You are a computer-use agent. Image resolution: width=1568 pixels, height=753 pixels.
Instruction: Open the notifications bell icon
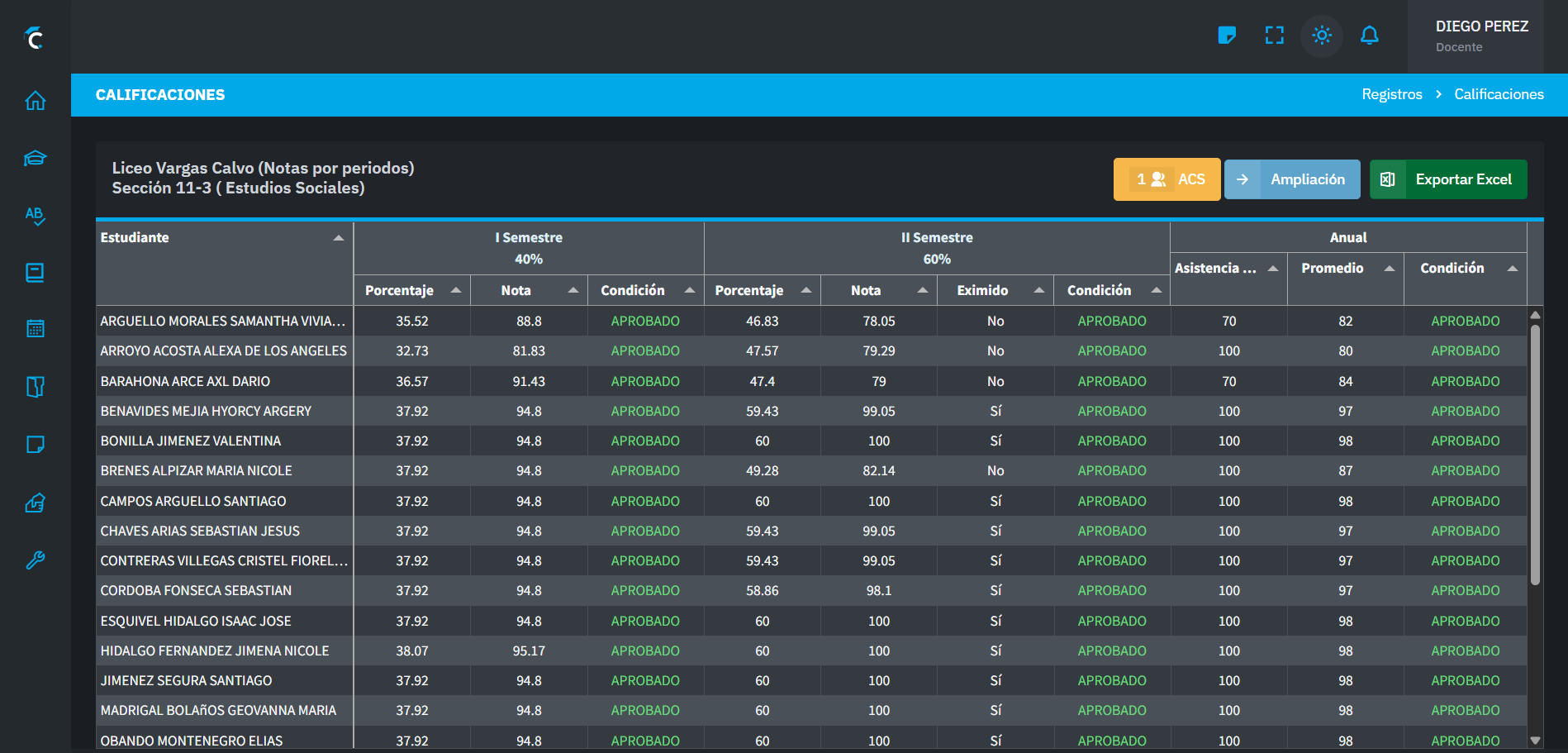tap(1369, 36)
